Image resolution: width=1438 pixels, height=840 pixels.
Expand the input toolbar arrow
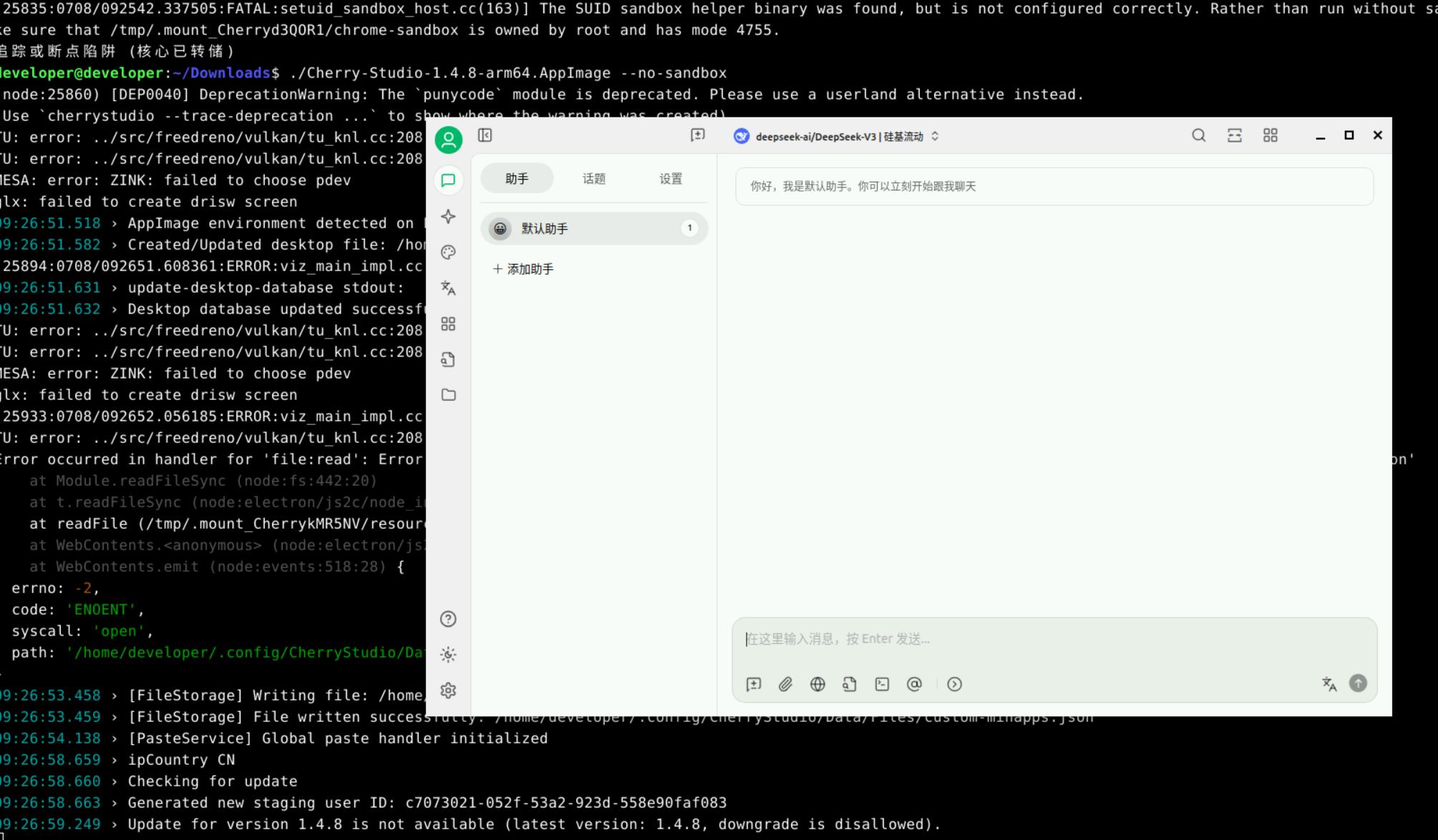[x=954, y=684]
